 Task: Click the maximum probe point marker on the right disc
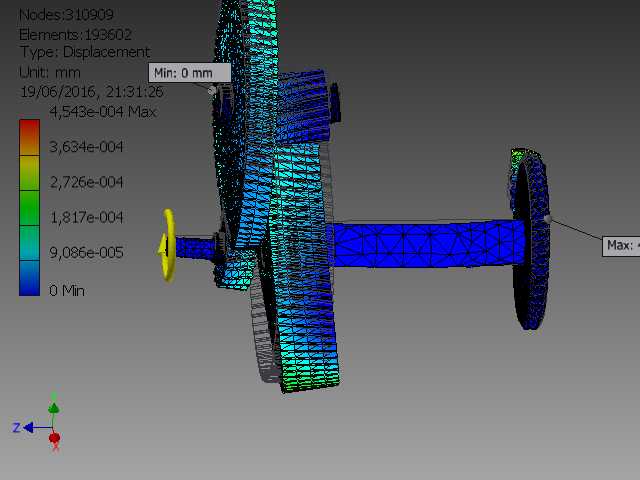pos(548,220)
